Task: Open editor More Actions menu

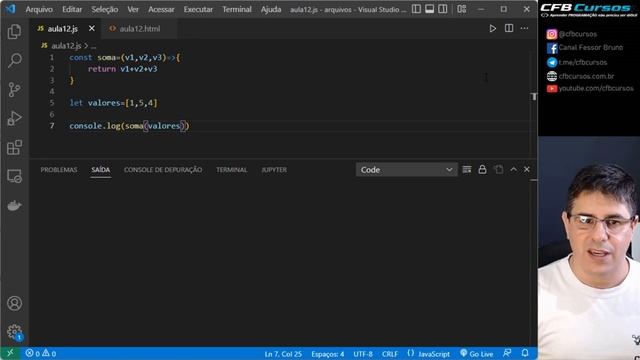Action: [x=524, y=28]
